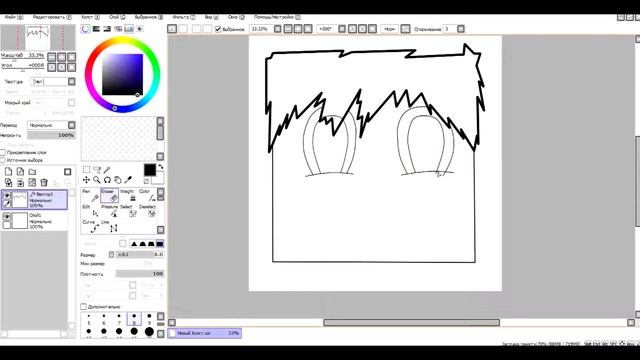Image resolution: width=640 pixels, height=360 pixels.
Task: Add a layer mask
Action: pyautogui.click(x=68, y=171)
